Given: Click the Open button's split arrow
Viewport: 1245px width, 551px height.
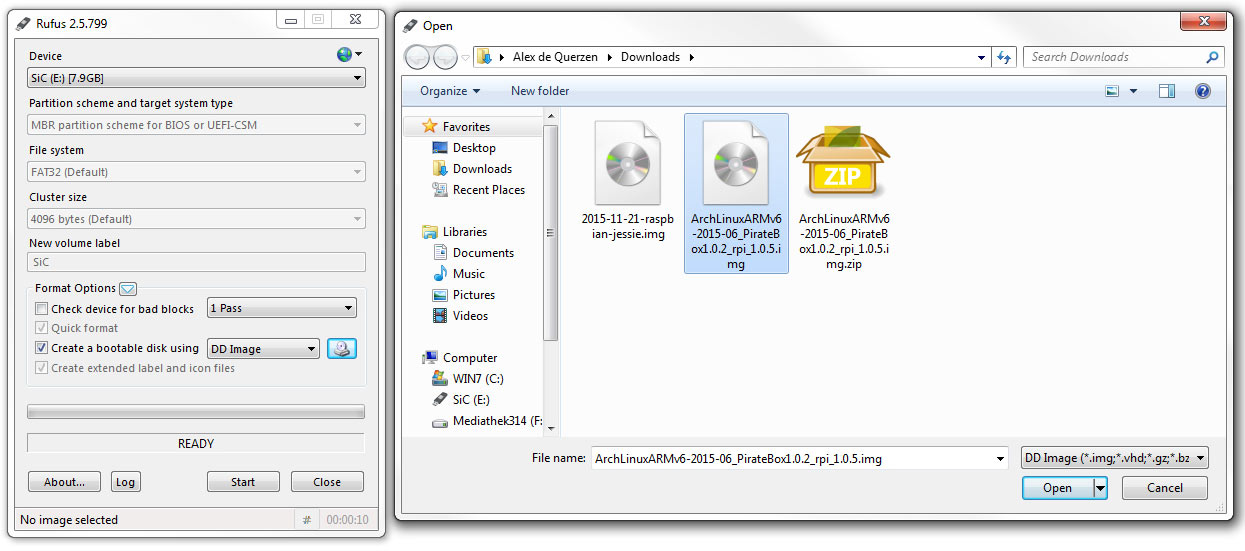Looking at the screenshot, I should [1101, 488].
